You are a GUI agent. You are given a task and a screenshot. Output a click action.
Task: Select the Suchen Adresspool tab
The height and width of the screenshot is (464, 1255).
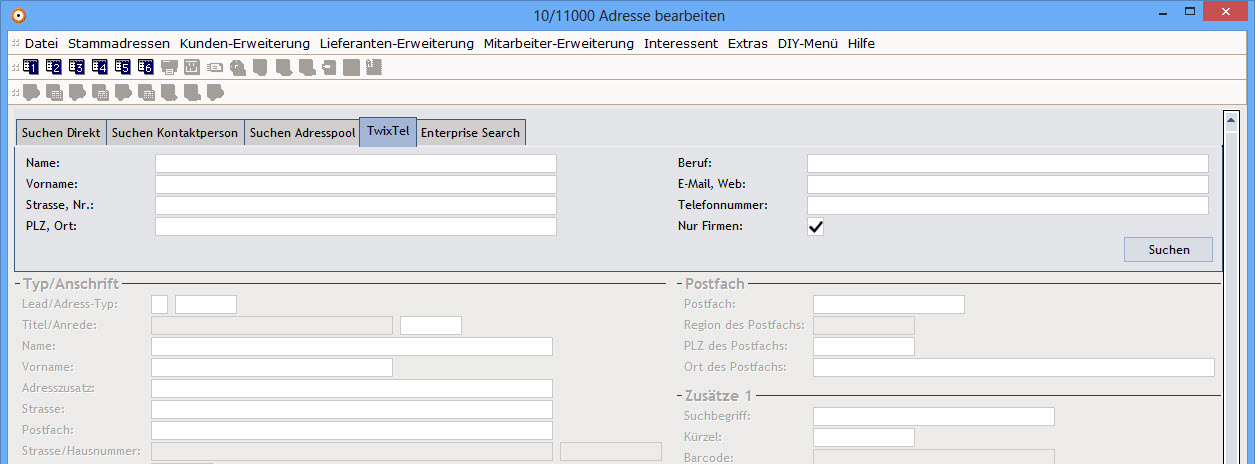pos(302,133)
